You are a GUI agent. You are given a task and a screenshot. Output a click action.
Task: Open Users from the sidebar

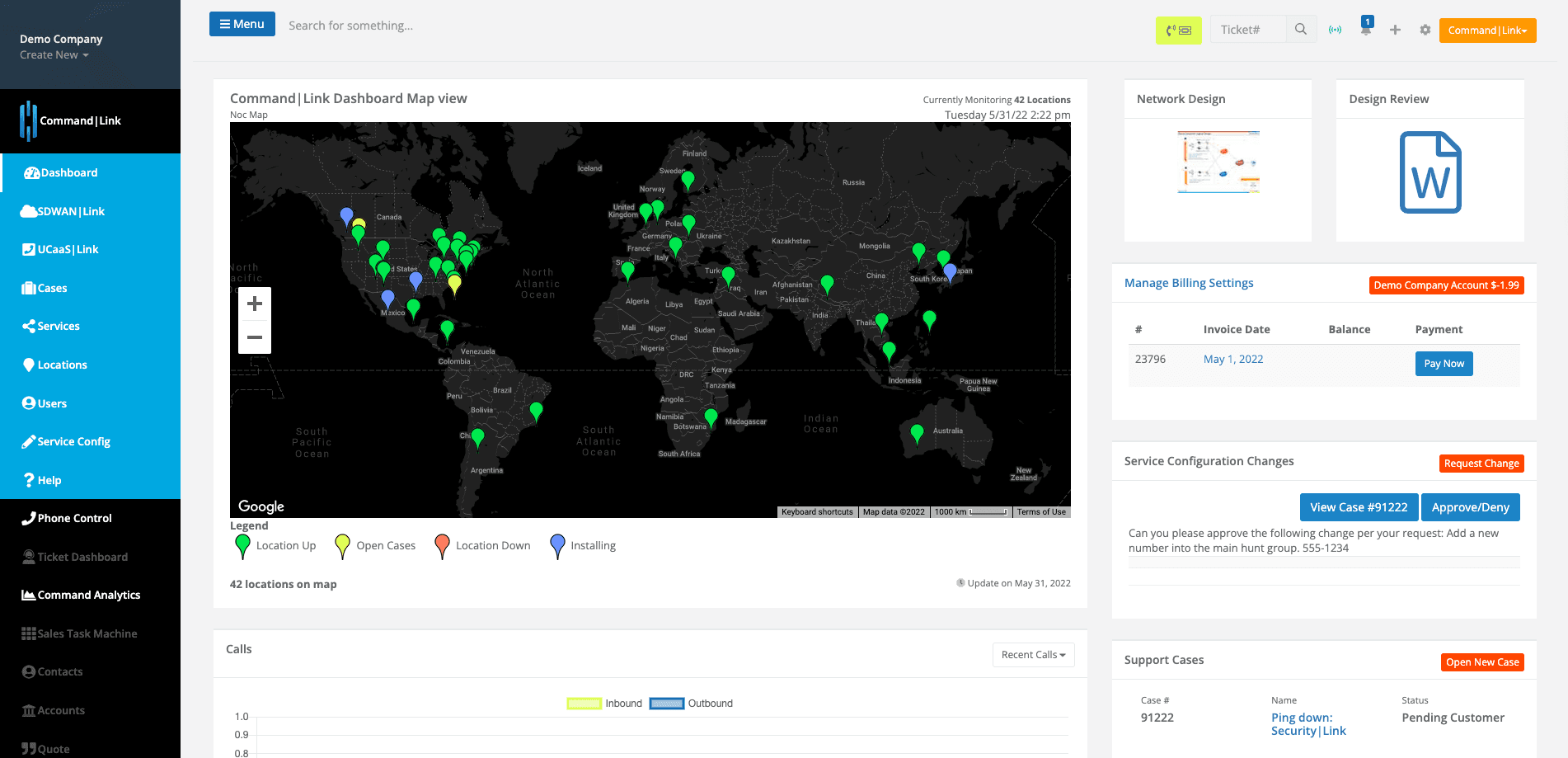pos(91,403)
